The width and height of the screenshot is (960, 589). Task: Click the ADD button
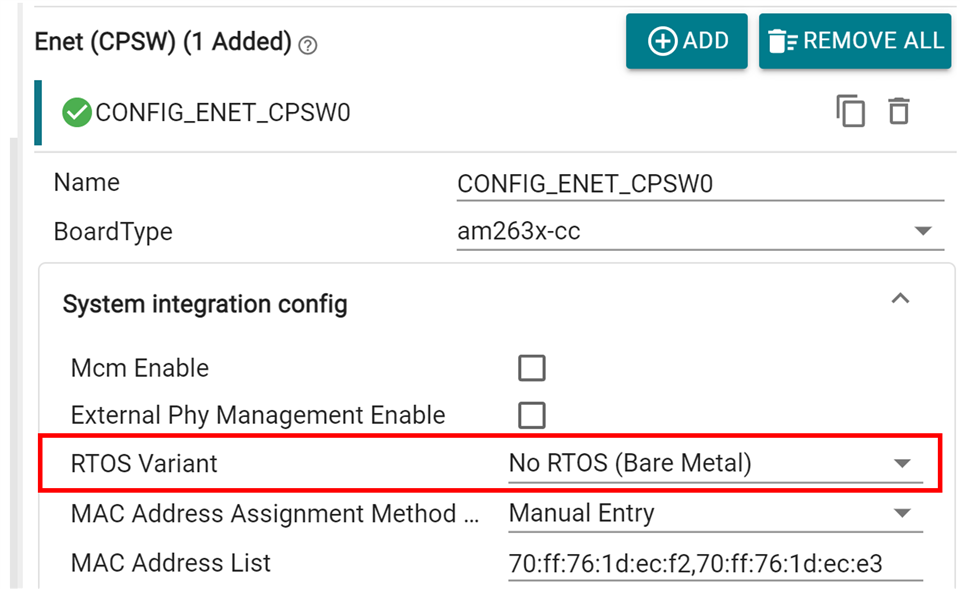click(686, 41)
